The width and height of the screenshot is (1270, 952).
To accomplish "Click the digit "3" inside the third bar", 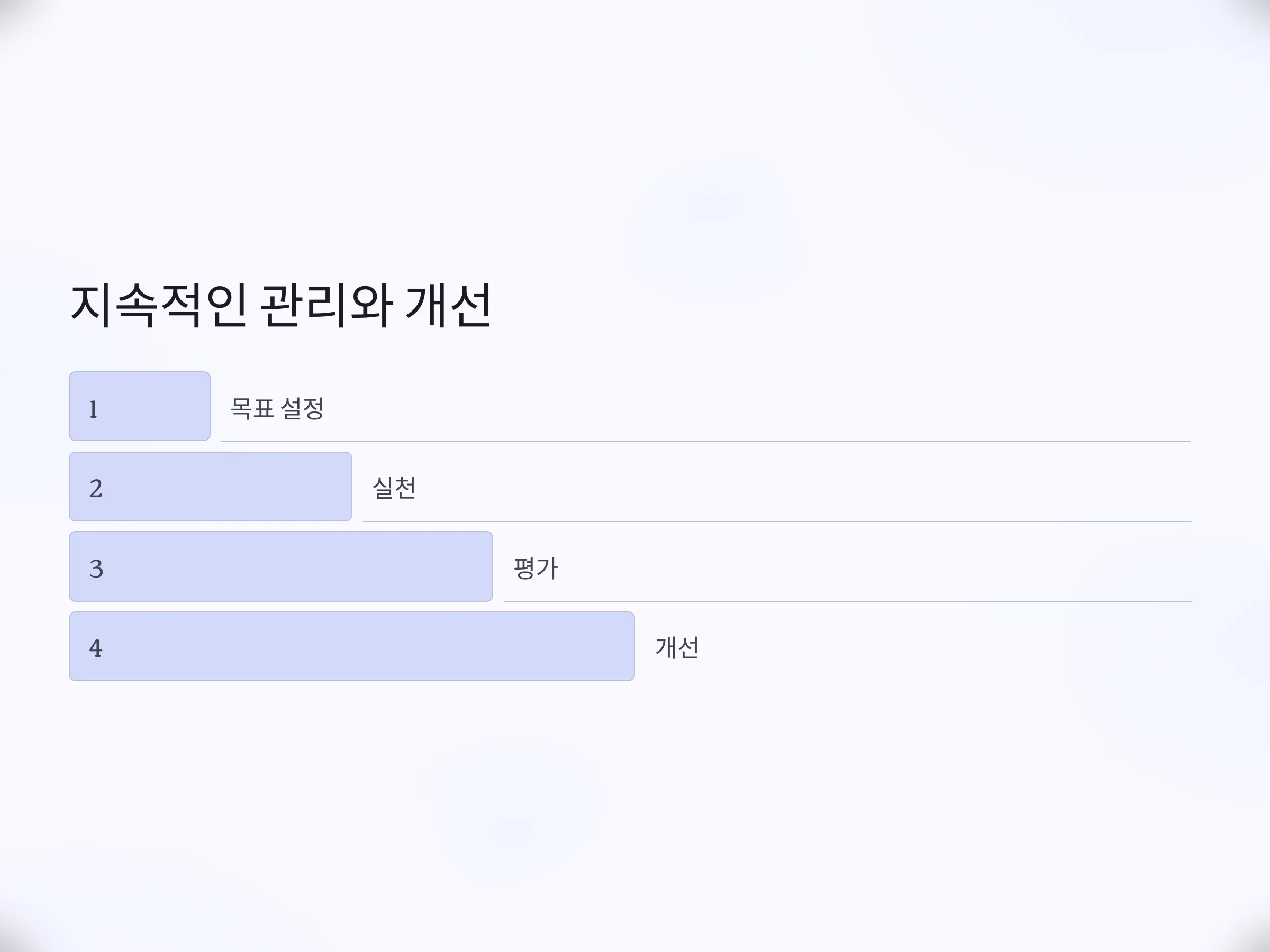I will (96, 569).
